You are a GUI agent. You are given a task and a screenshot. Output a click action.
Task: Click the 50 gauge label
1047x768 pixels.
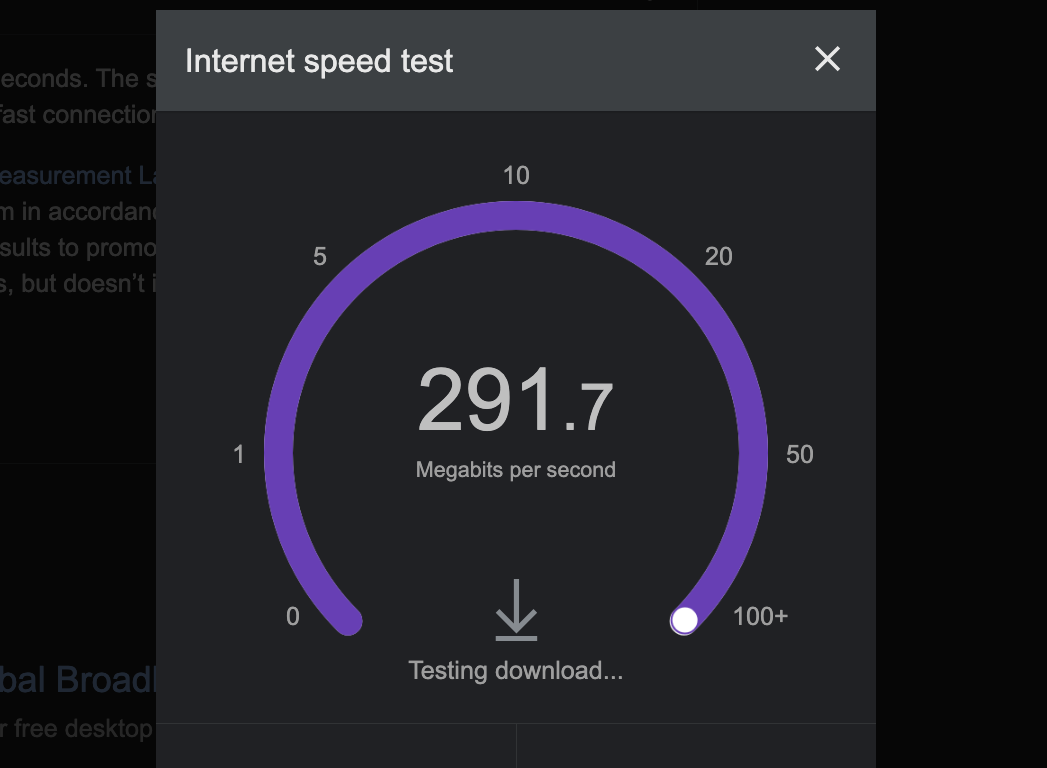pos(799,454)
